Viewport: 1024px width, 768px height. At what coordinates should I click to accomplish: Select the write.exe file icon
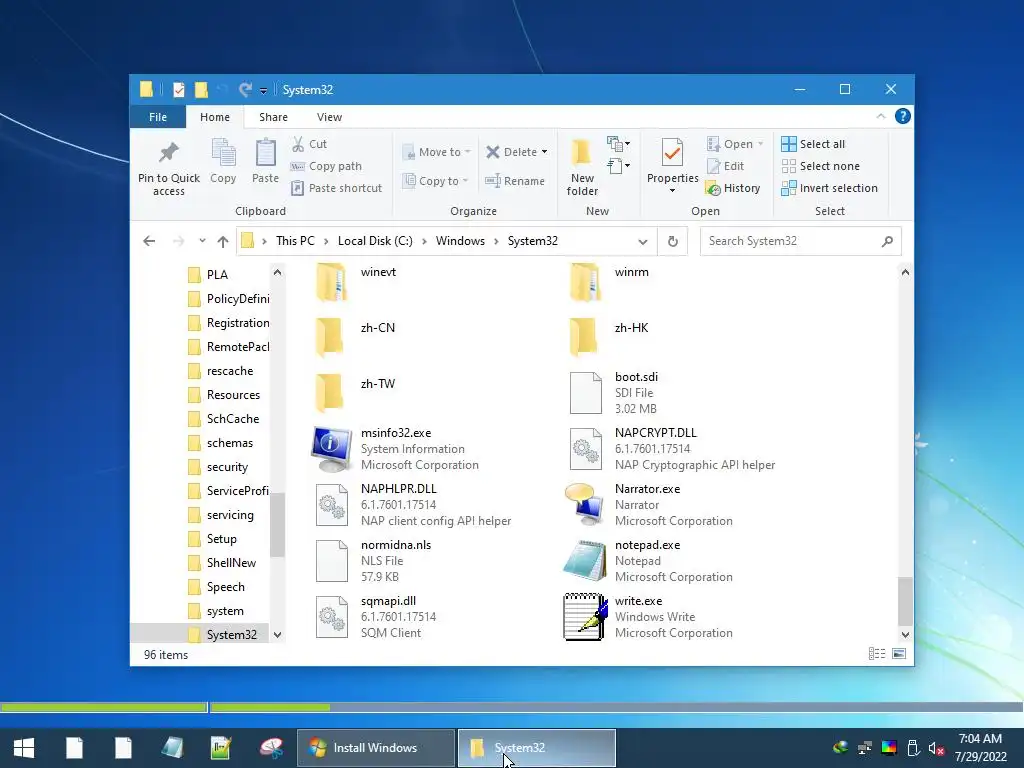585,616
